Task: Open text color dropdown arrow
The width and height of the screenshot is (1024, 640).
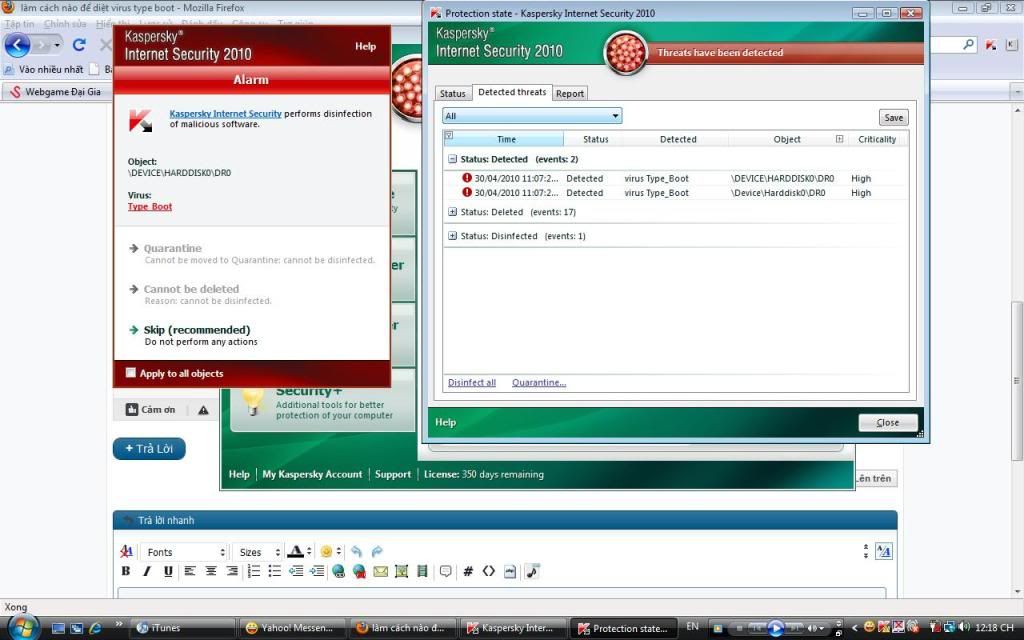Action: pos(309,552)
